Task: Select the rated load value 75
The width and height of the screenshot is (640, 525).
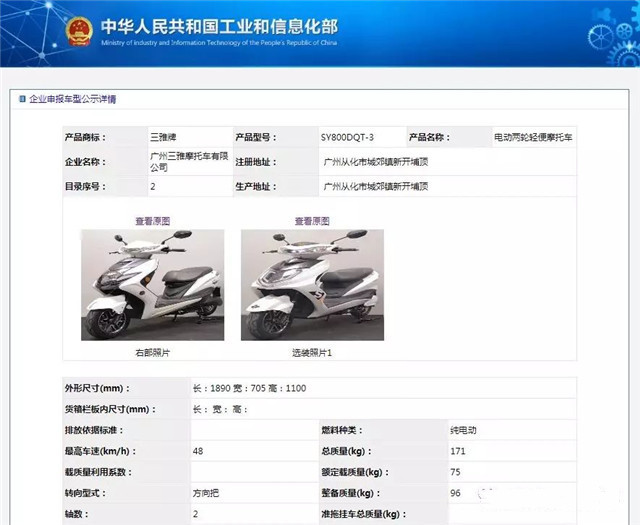Action: [x=455, y=472]
